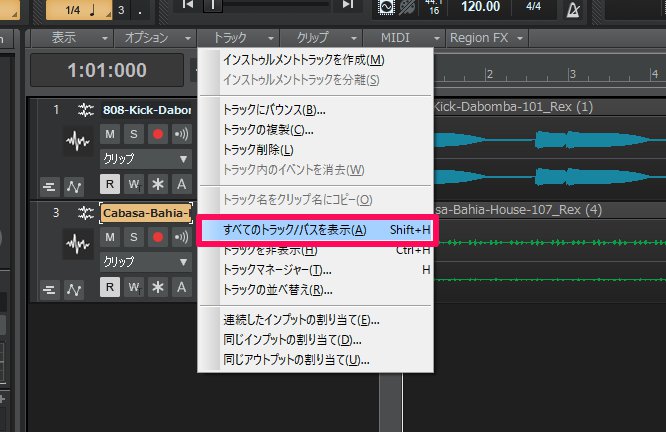Expand the Region FX menu
The width and height of the screenshot is (666, 432).
(486, 38)
